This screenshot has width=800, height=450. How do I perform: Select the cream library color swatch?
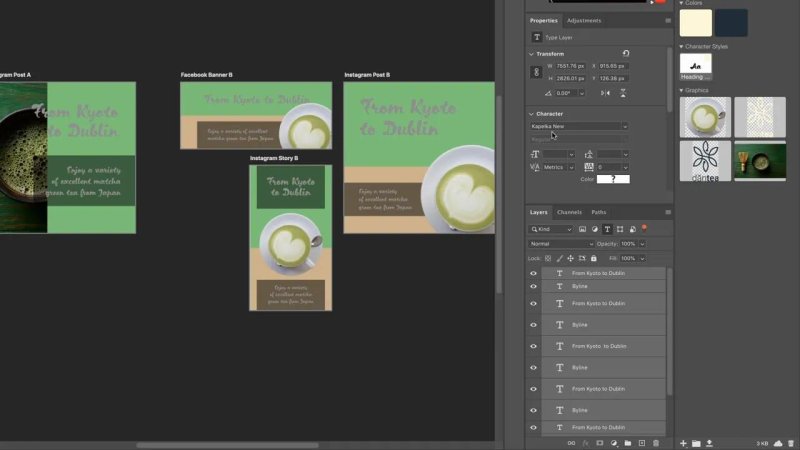(695, 22)
